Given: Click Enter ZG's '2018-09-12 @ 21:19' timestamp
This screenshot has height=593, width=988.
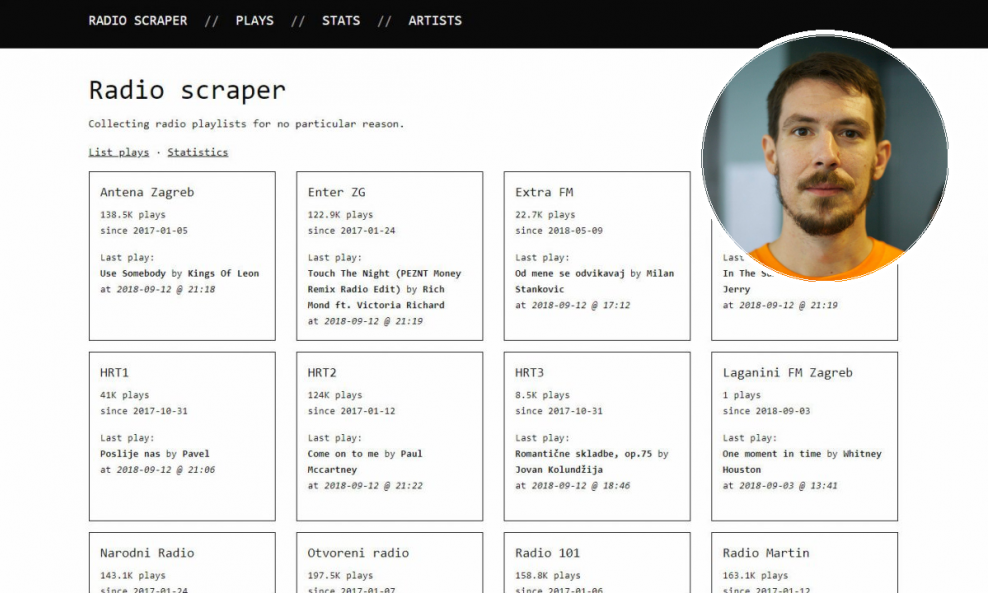Looking at the screenshot, I should 373,321.
